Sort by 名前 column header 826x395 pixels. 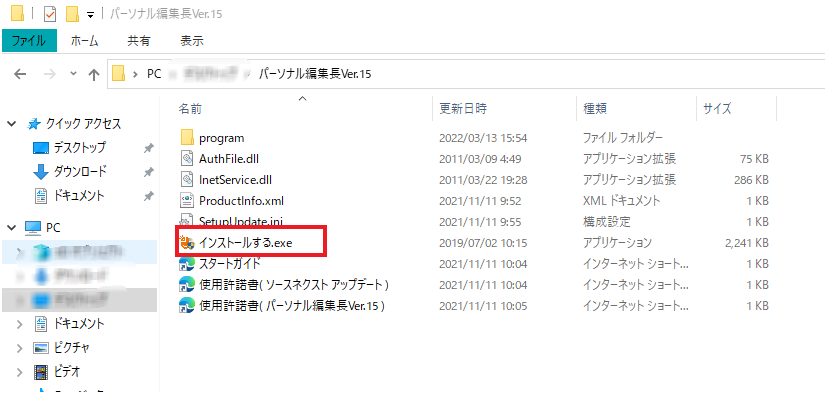[x=190, y=108]
